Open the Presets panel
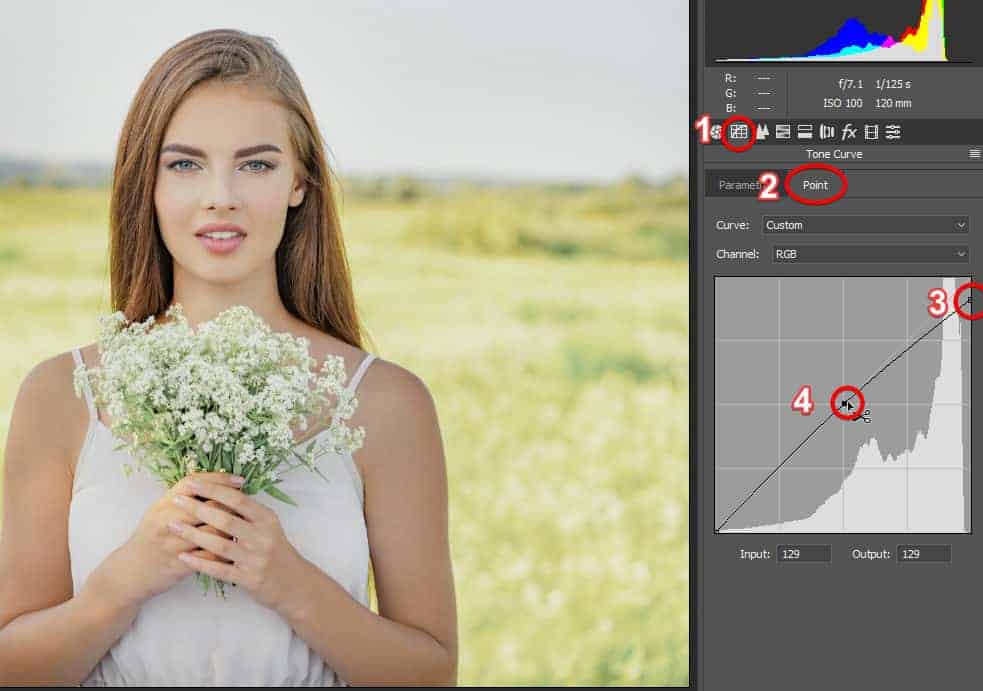 pos(872,131)
